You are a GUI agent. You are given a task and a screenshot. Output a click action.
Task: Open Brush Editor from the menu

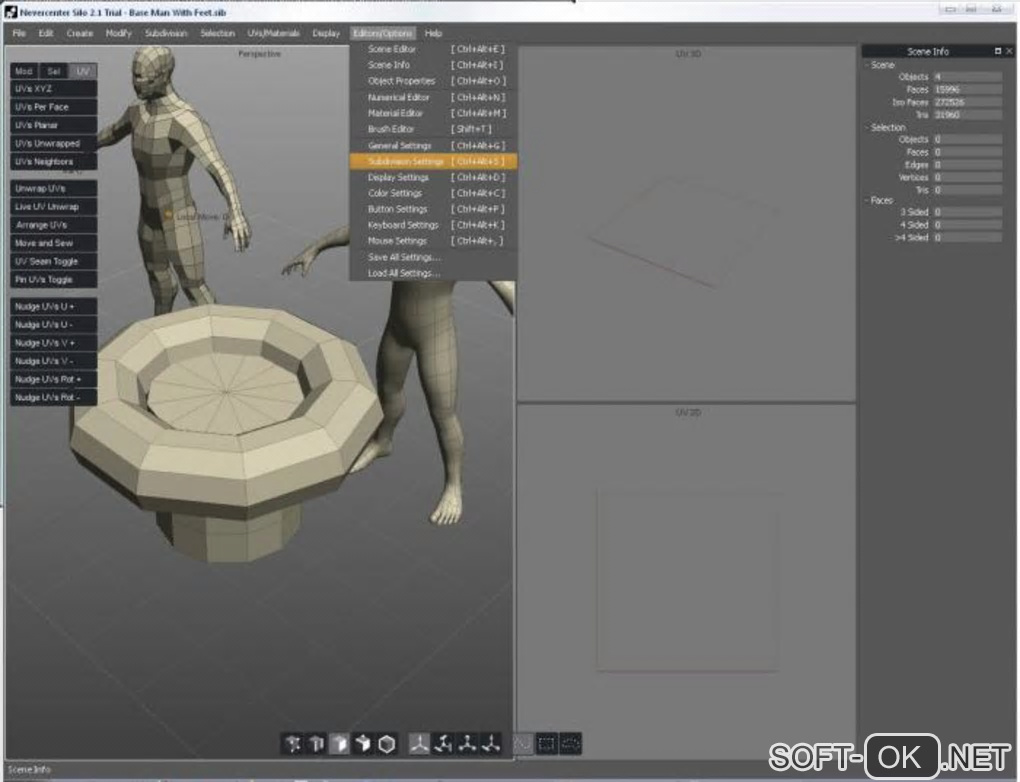(x=433, y=129)
